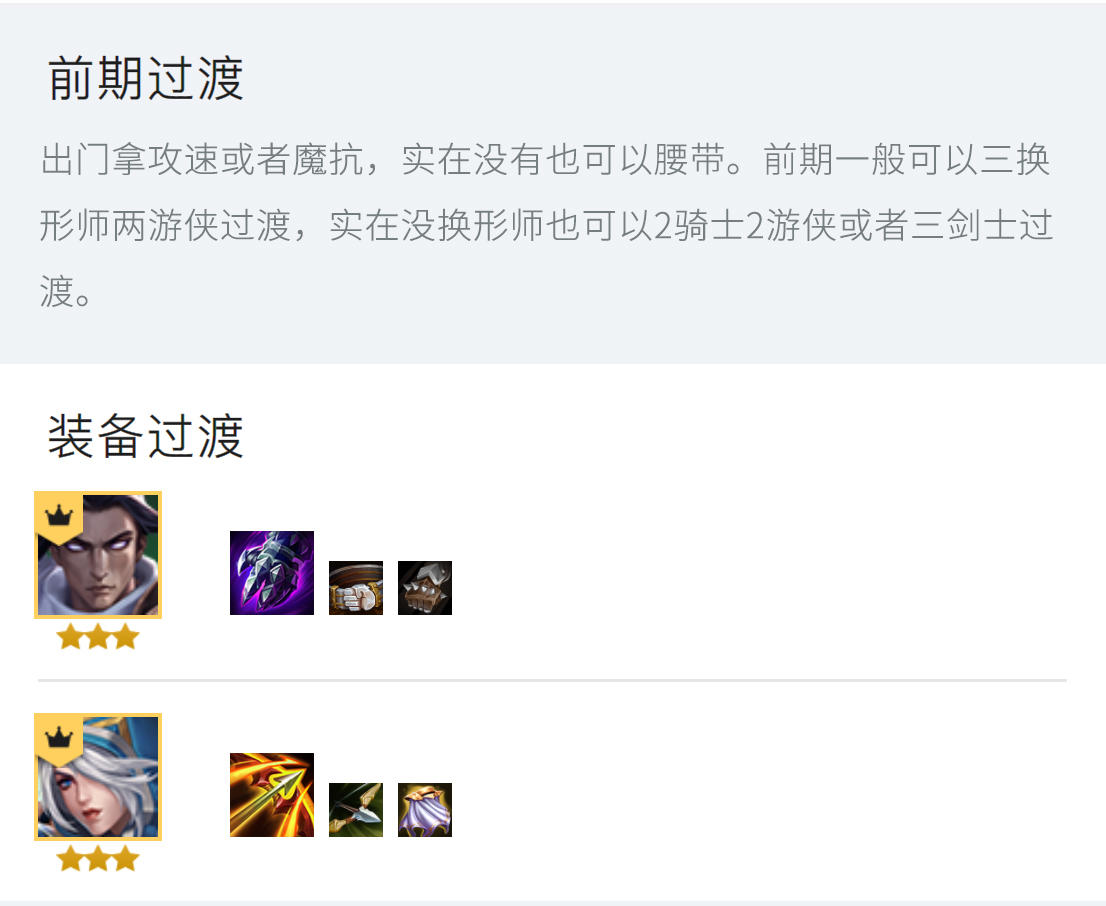Click the middle star under male champion

[98, 636]
